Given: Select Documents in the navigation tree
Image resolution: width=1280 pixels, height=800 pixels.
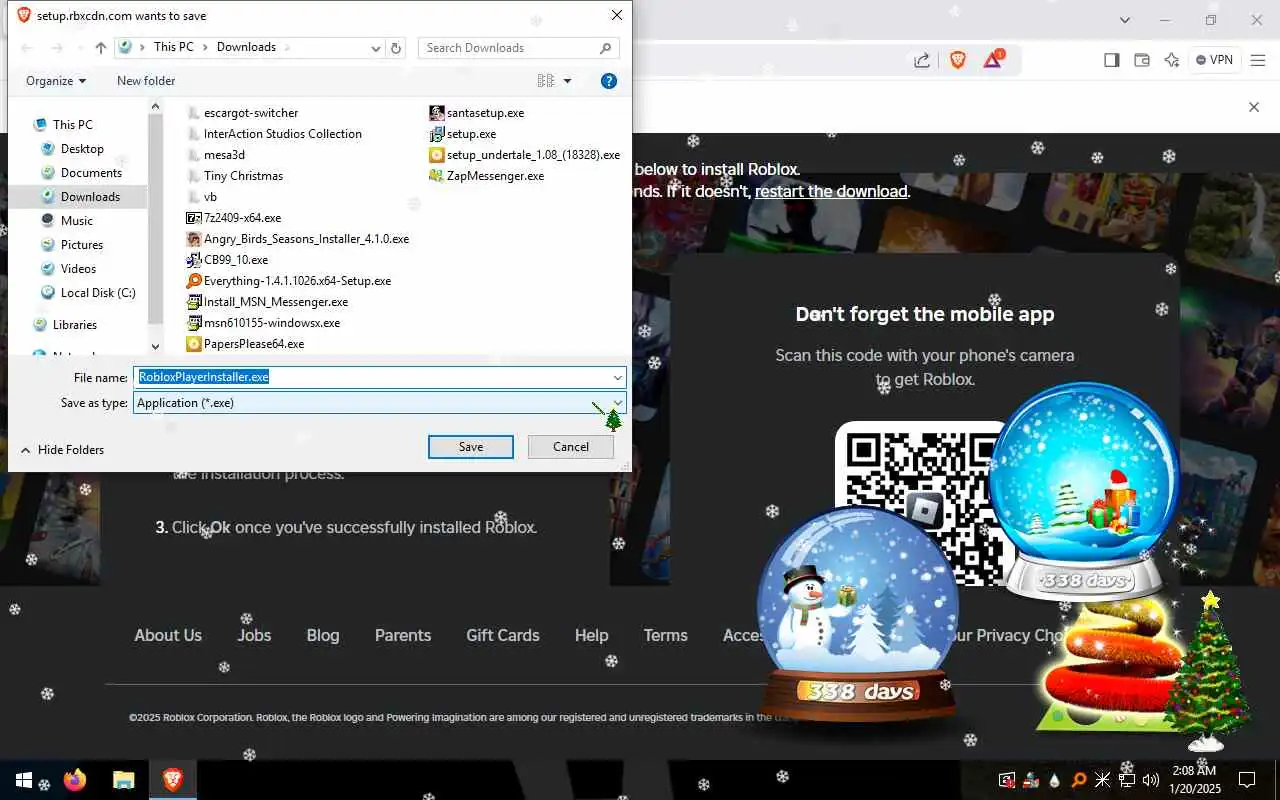Looking at the screenshot, I should tap(91, 173).
